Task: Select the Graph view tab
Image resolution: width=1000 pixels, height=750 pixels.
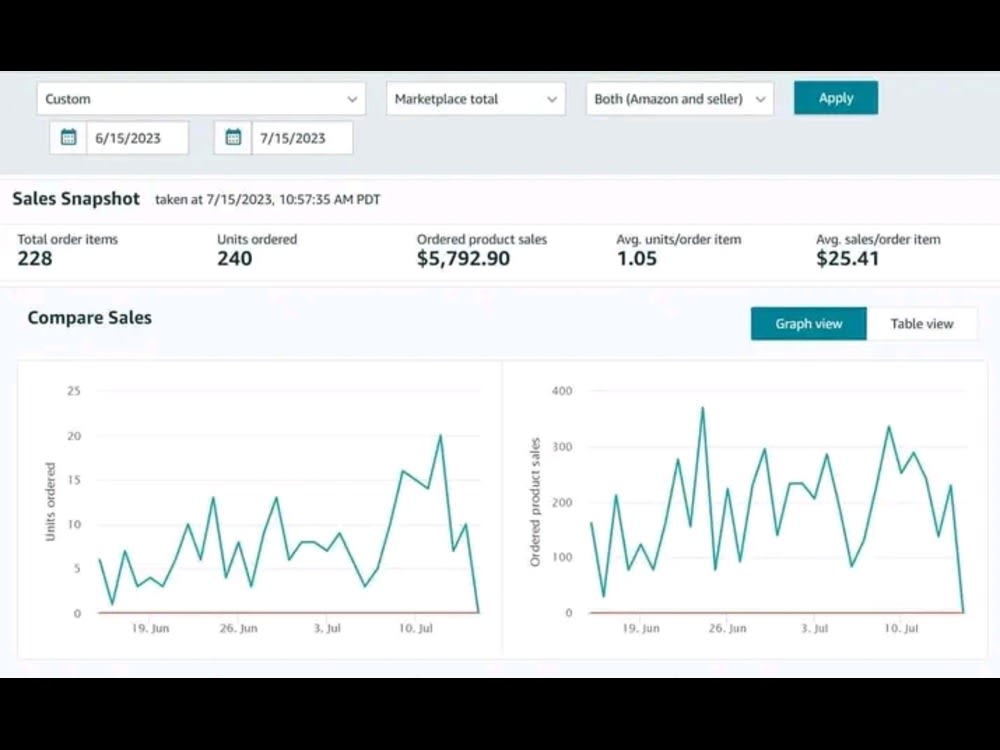Action: 809,324
